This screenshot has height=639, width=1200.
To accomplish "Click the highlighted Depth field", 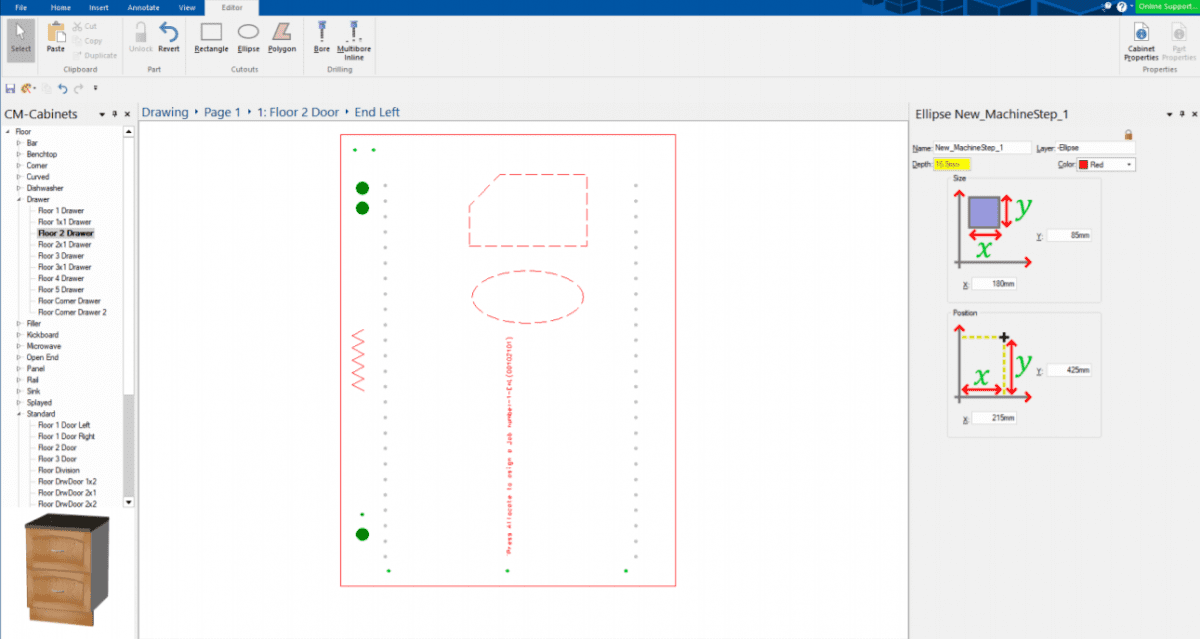I will [x=951, y=164].
